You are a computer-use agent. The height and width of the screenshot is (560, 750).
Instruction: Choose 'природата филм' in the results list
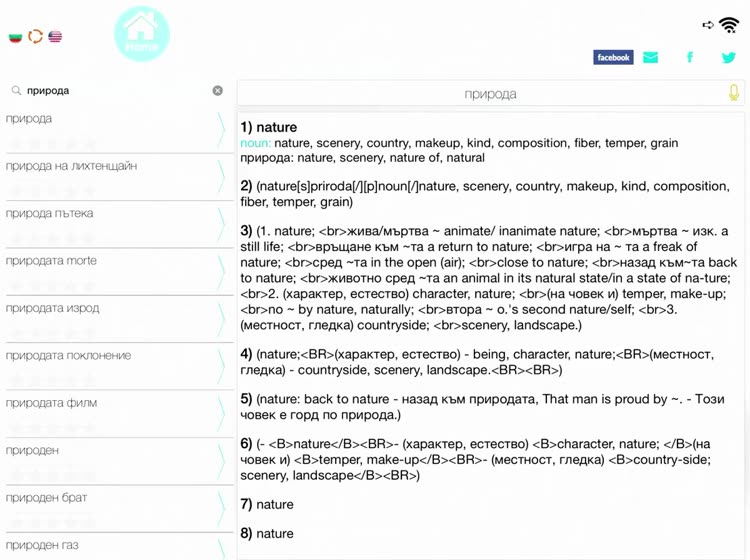pyautogui.click(x=100, y=403)
